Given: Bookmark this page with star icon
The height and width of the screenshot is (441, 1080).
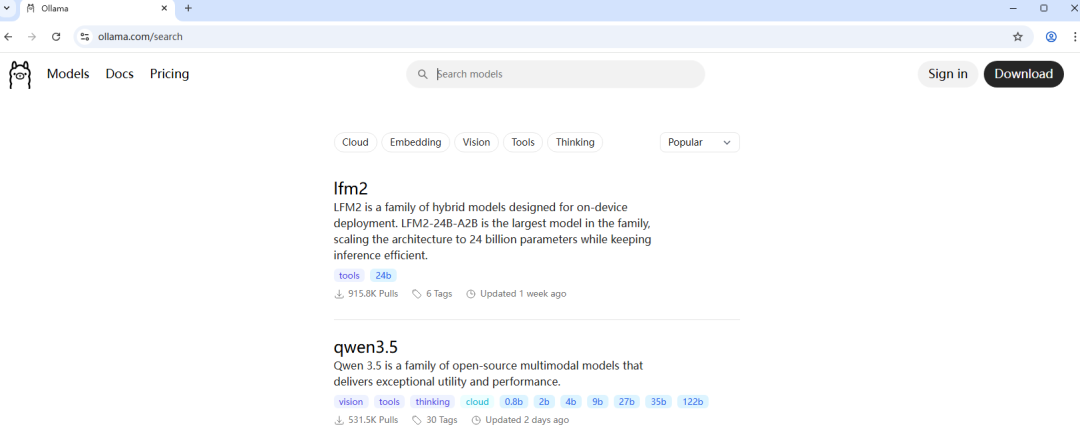Looking at the screenshot, I should pyautogui.click(x=1017, y=37).
